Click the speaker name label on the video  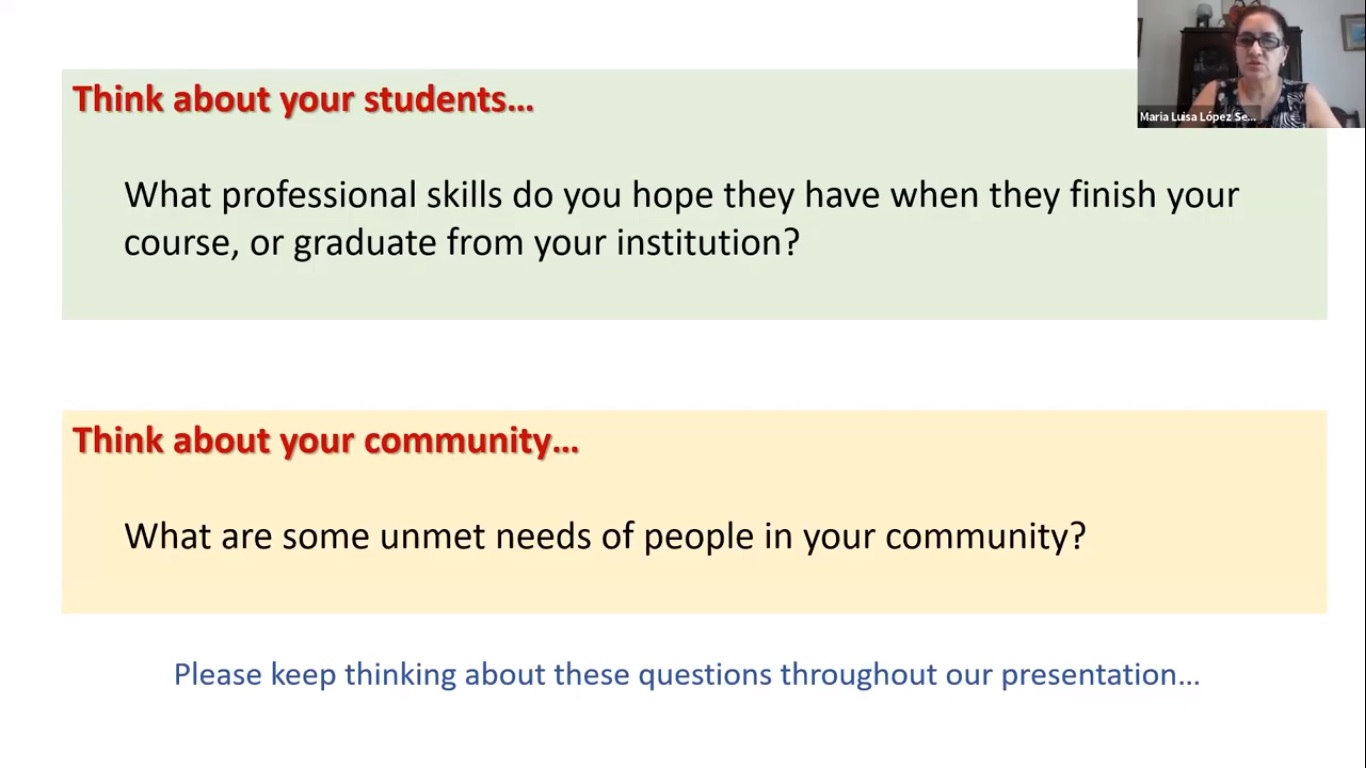(1197, 117)
